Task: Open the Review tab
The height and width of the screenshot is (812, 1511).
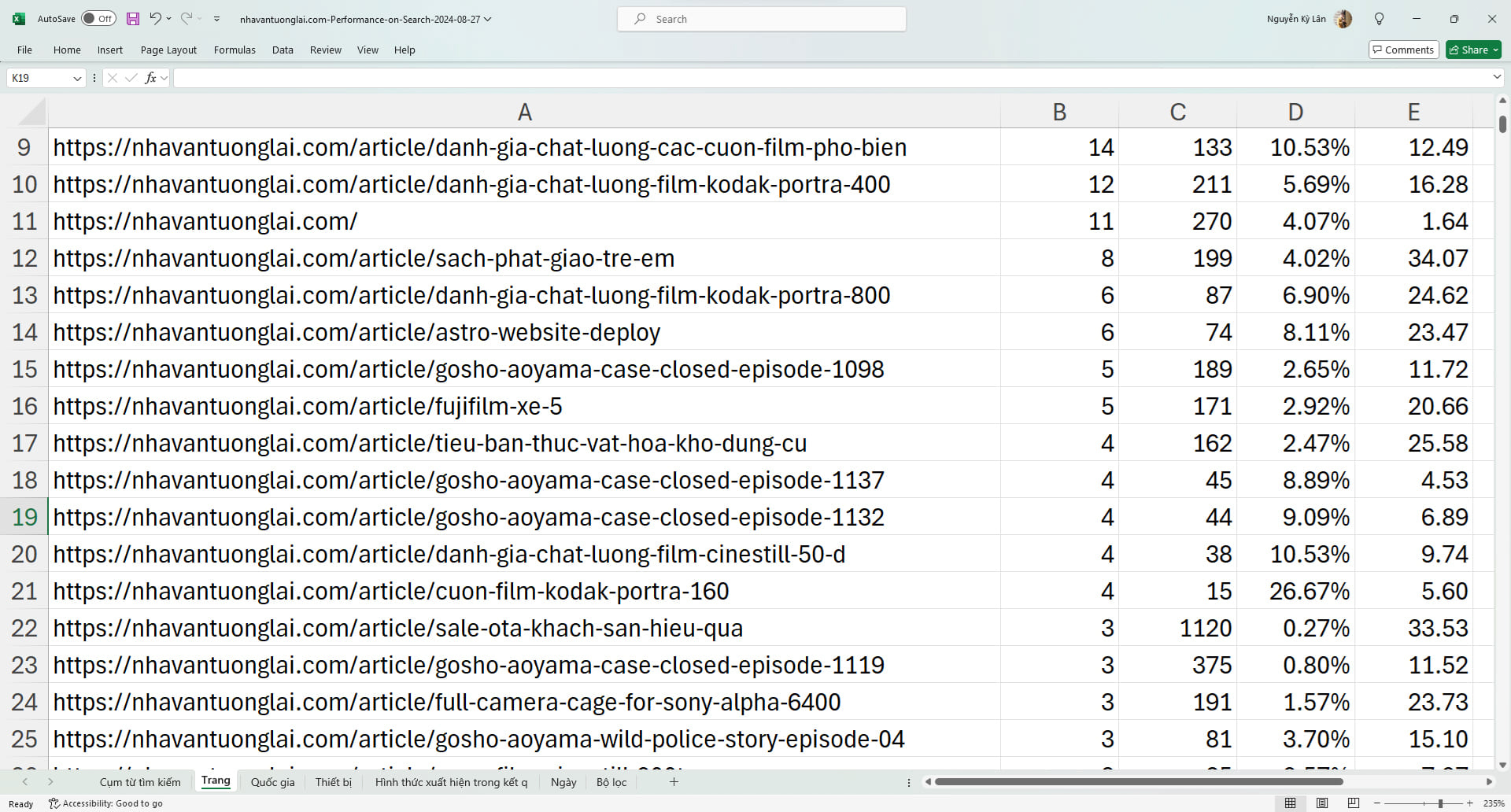Action: pos(325,50)
